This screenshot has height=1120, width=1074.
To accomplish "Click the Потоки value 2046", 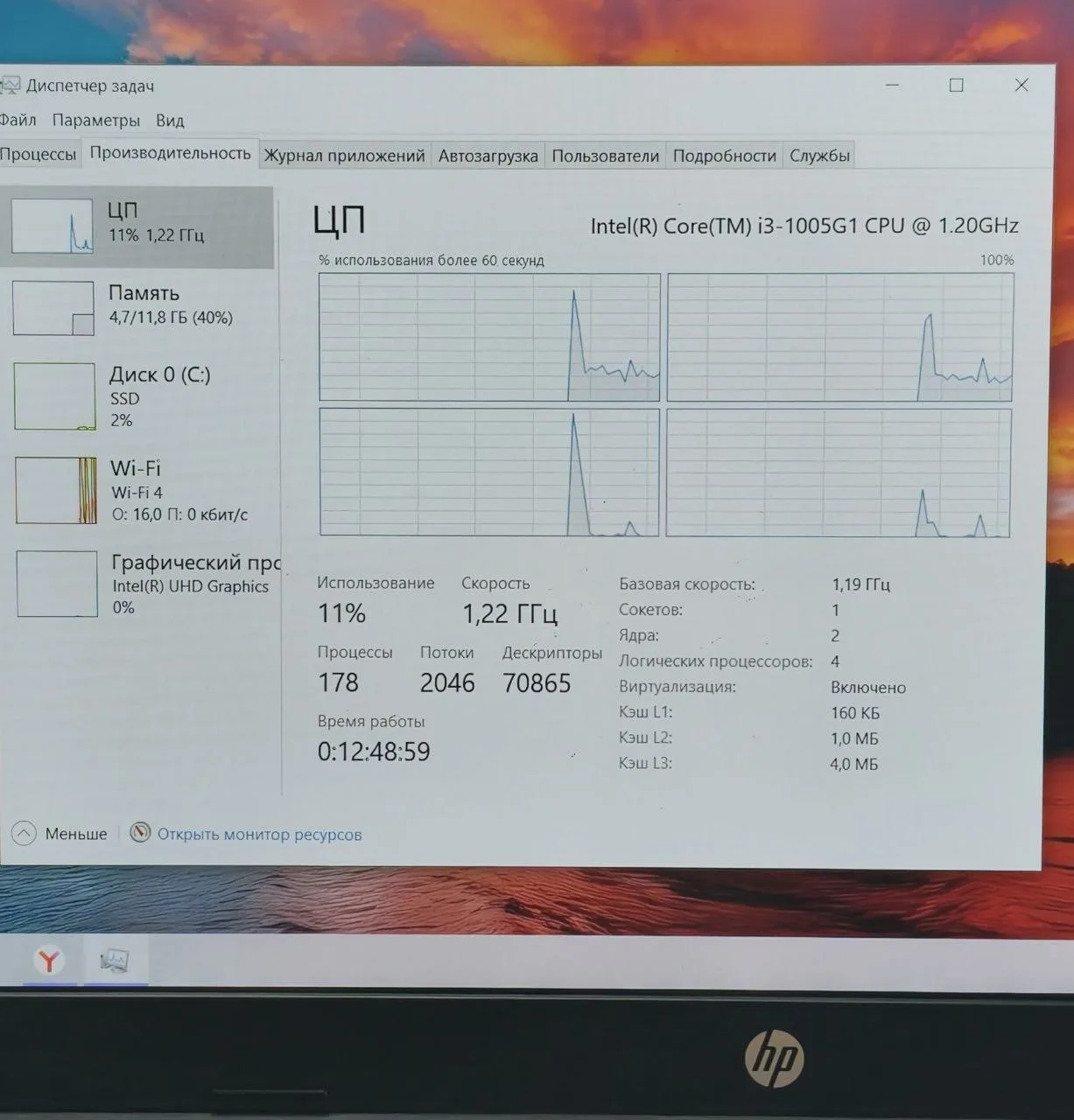I will [x=447, y=682].
